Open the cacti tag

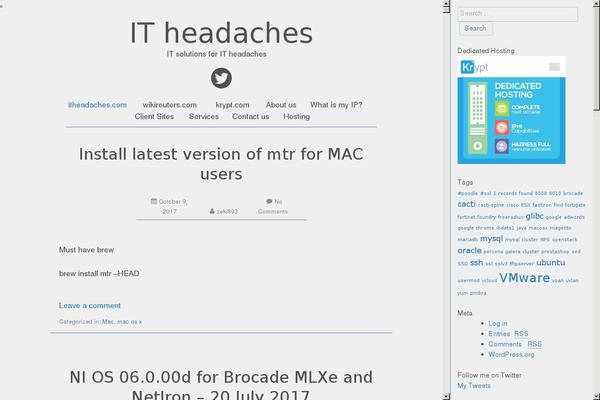pyautogui.click(x=466, y=204)
